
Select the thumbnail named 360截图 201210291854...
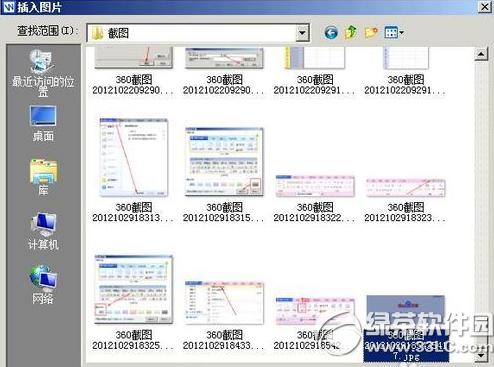(x=314, y=323)
